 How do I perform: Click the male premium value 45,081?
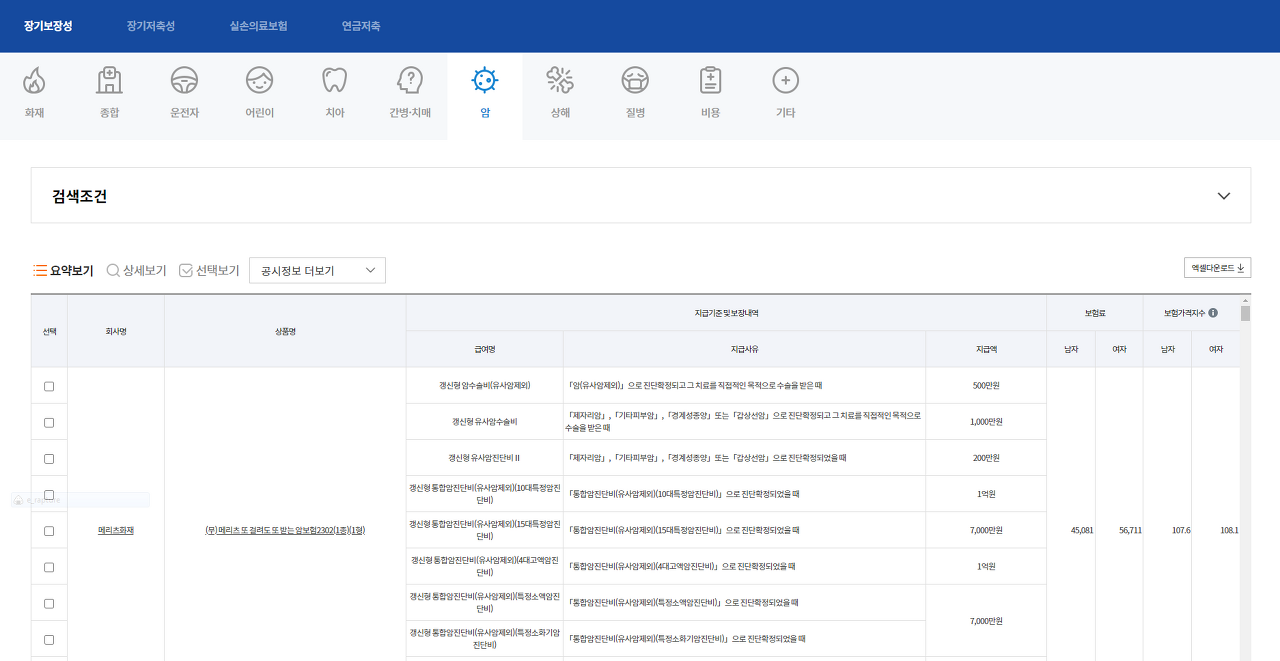pos(1081,530)
